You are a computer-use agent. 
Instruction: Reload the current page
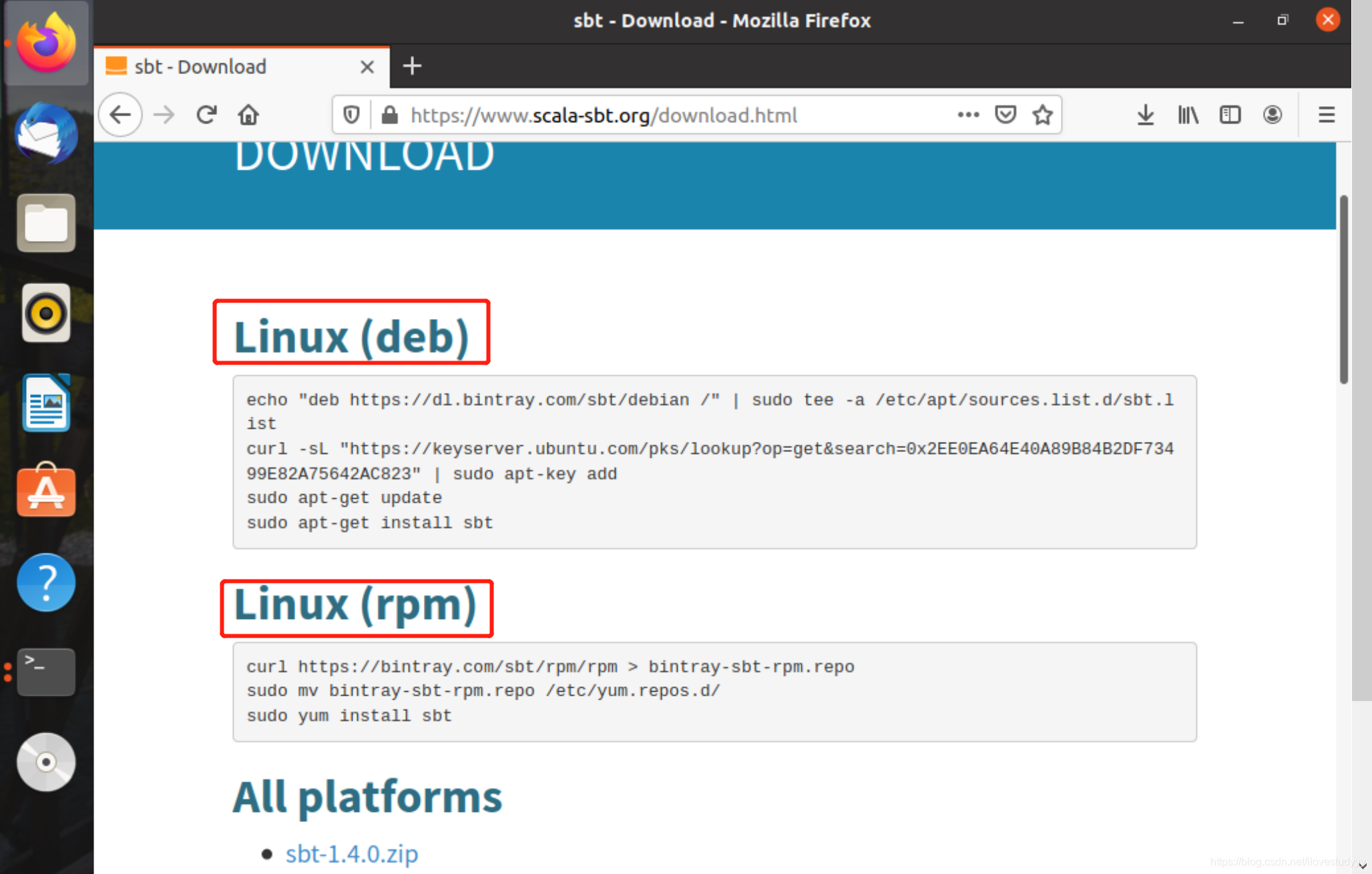206,115
